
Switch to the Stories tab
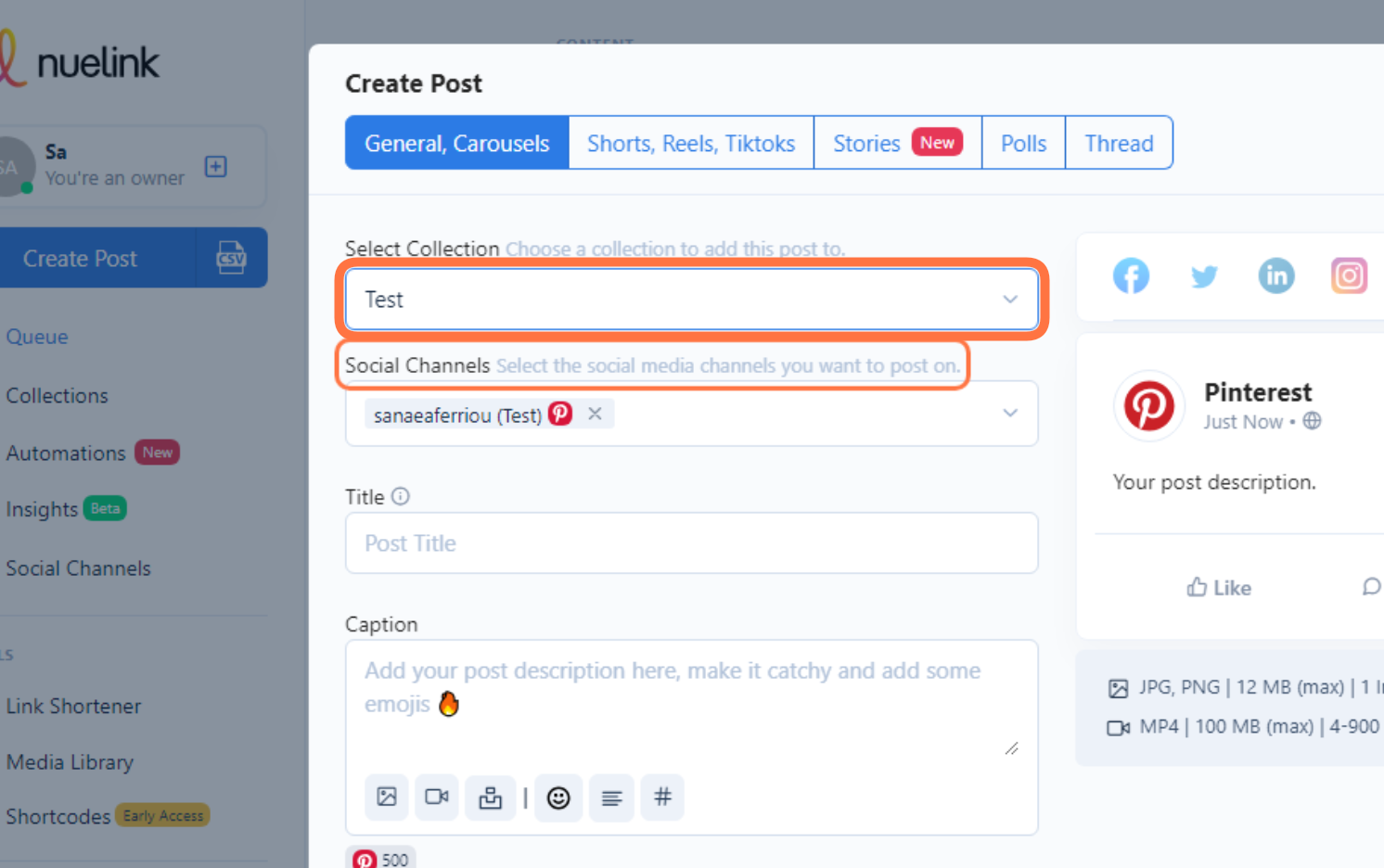[896, 142]
